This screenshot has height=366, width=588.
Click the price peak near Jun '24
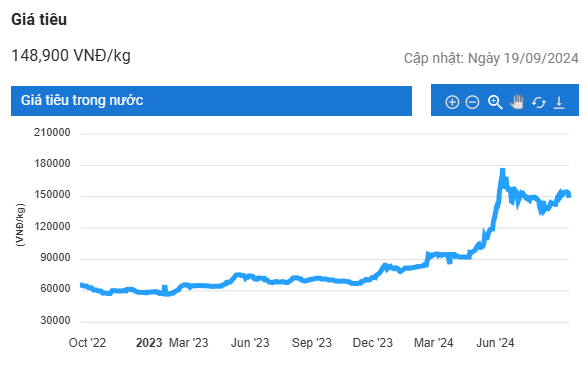point(502,171)
